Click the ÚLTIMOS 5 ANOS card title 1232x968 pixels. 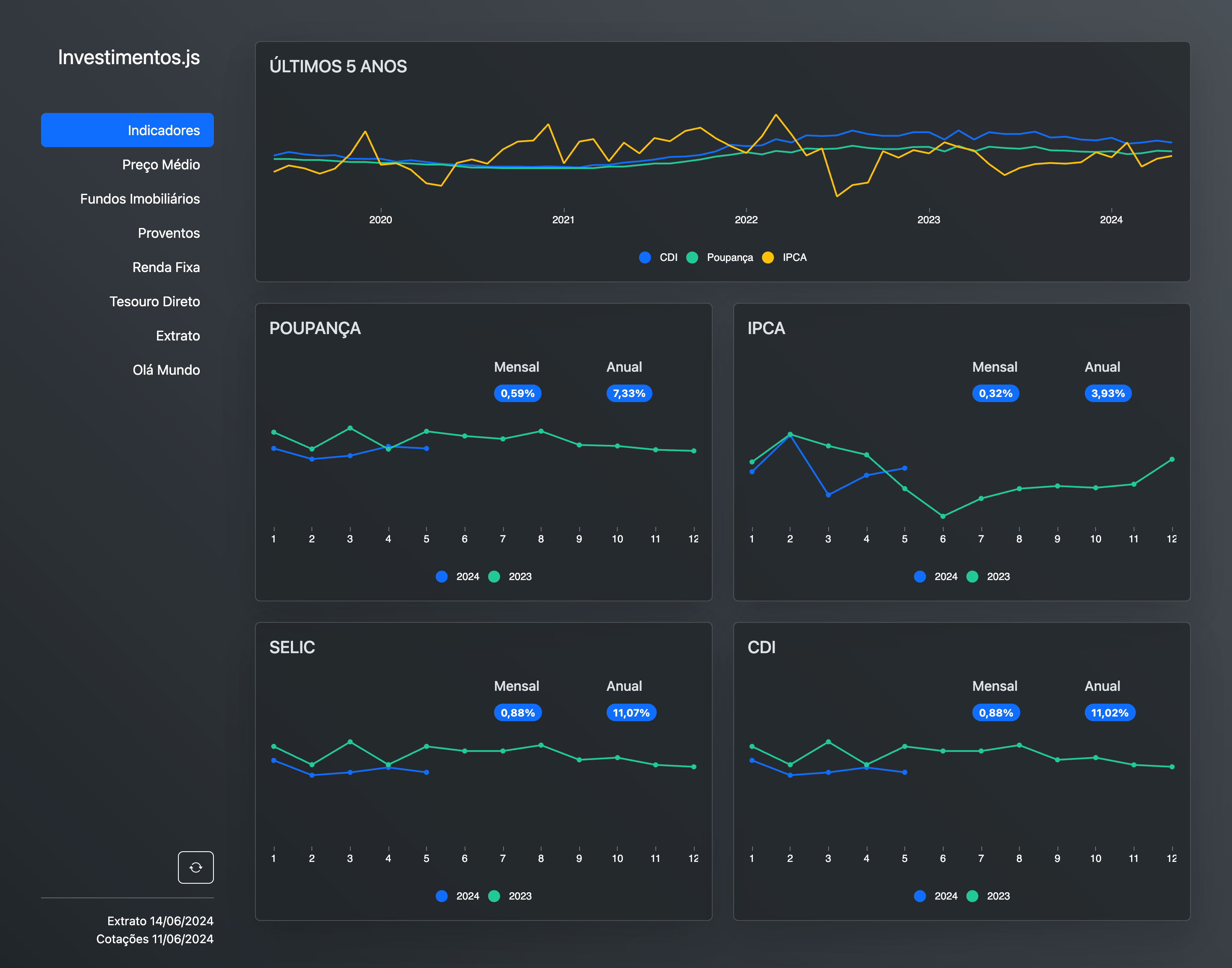(x=338, y=66)
